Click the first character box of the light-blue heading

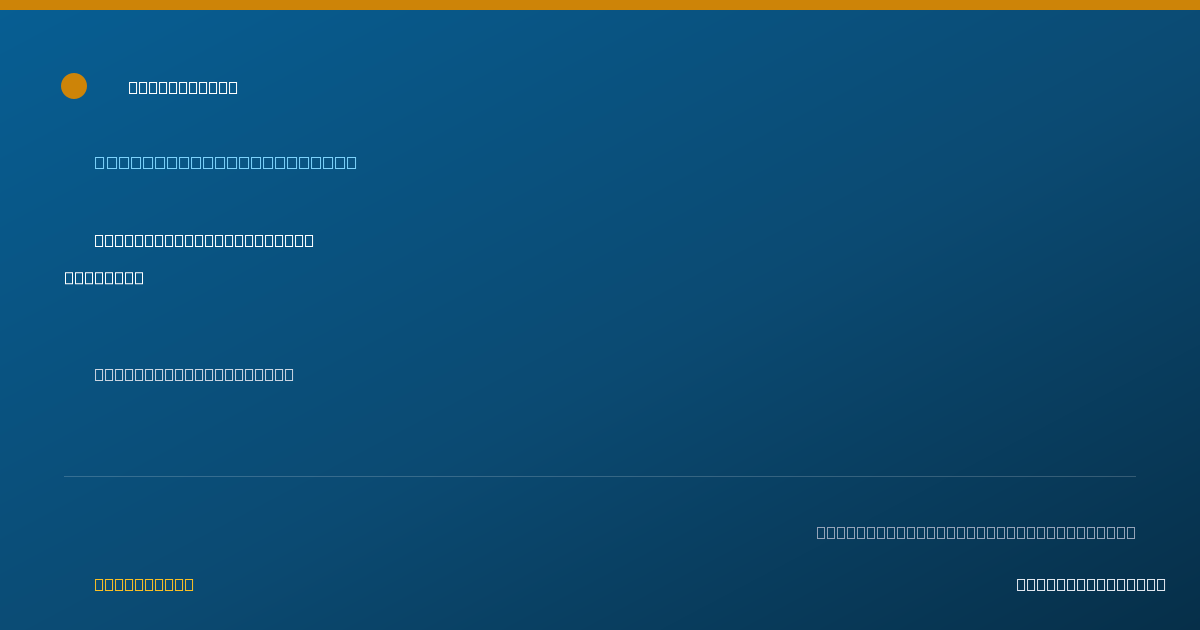pyautogui.click(x=99, y=162)
